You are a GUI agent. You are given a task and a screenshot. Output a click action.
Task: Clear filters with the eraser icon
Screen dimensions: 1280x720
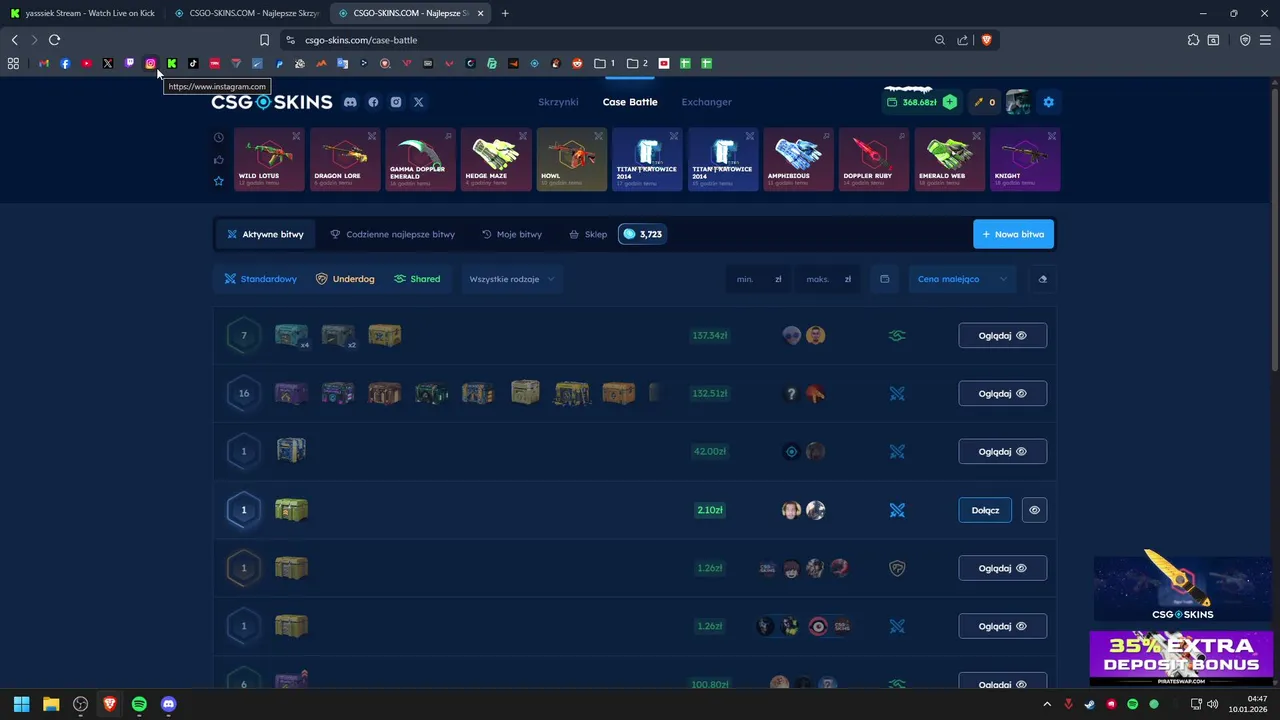pos(1042,279)
